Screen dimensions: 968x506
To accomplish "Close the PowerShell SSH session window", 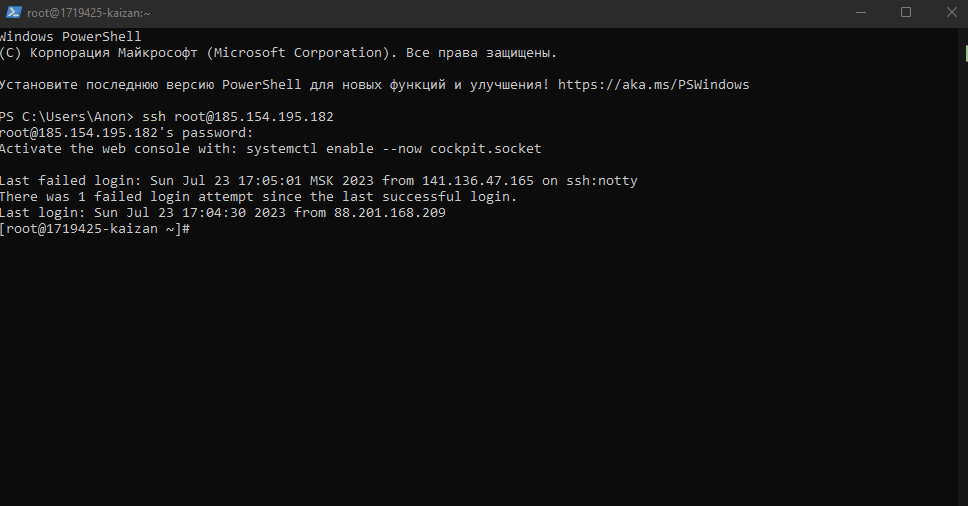I will point(951,12).
